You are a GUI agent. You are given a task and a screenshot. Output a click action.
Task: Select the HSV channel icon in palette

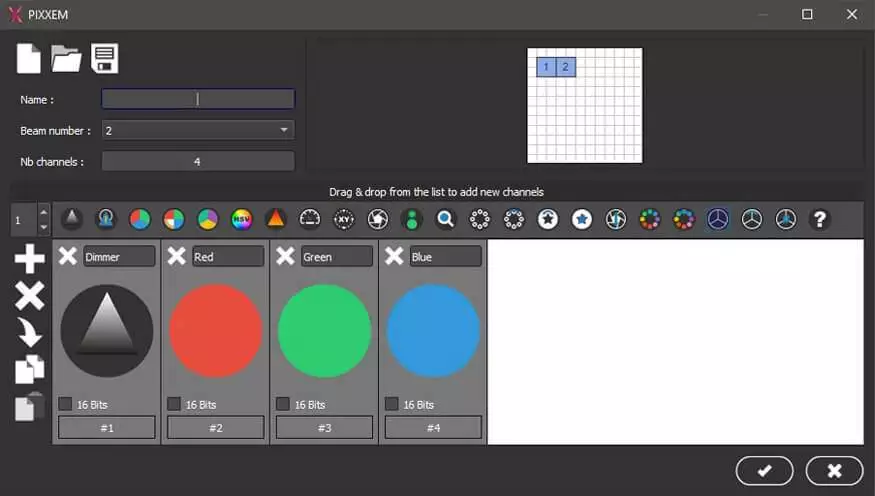tap(242, 219)
